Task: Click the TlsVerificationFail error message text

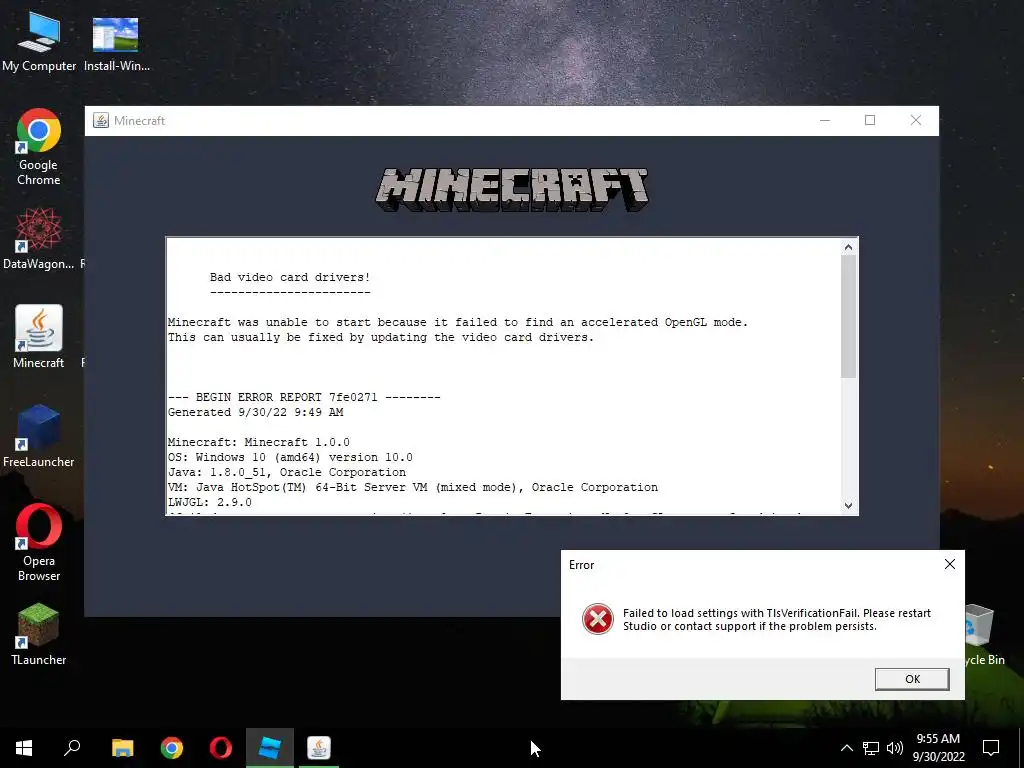Action: pos(776,620)
